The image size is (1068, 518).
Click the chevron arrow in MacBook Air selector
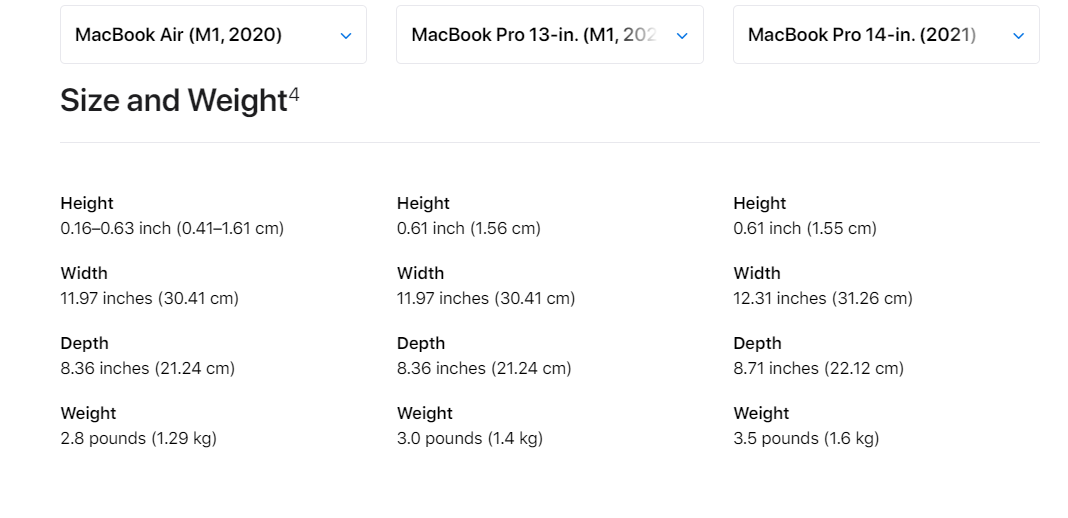pyautogui.click(x=346, y=35)
